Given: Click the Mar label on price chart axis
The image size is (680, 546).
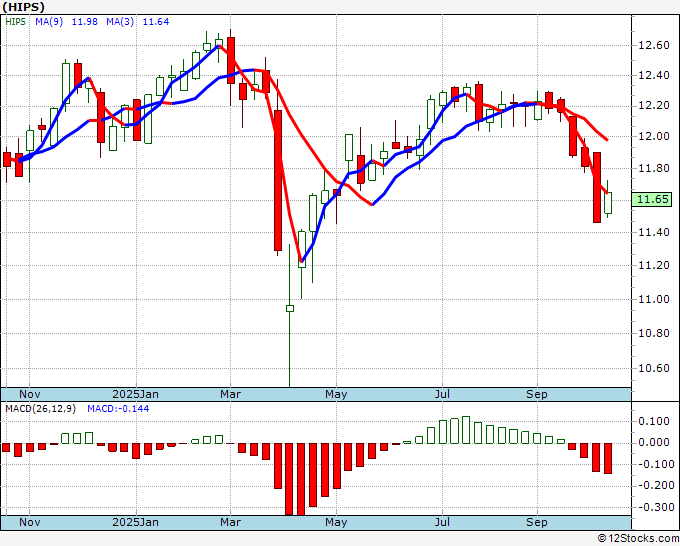Looking at the screenshot, I should click(x=230, y=394).
